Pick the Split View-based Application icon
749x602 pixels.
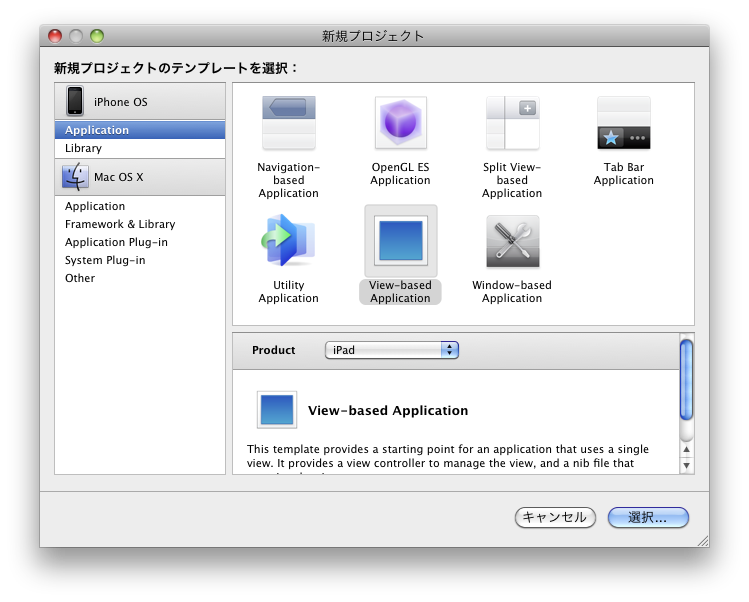click(x=512, y=123)
